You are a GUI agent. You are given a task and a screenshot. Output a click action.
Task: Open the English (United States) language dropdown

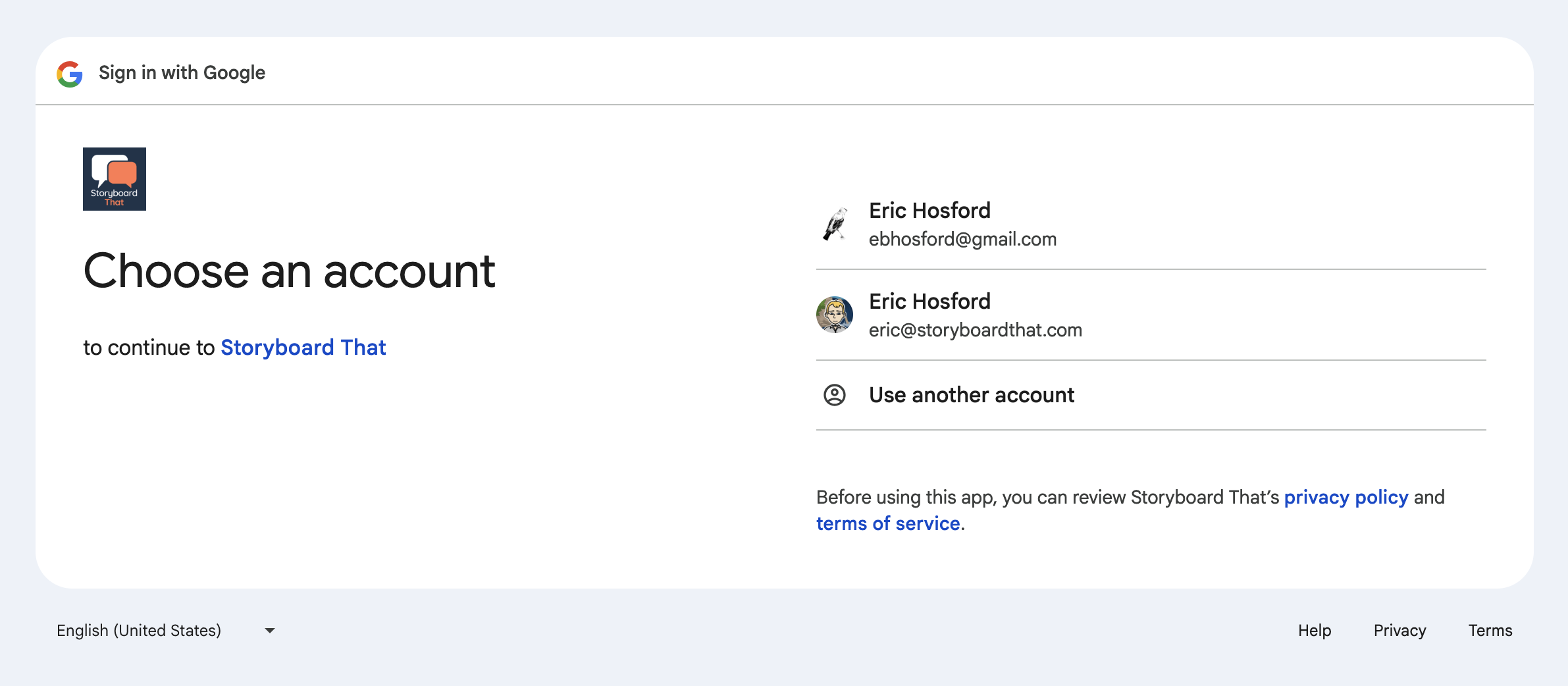[166, 631]
